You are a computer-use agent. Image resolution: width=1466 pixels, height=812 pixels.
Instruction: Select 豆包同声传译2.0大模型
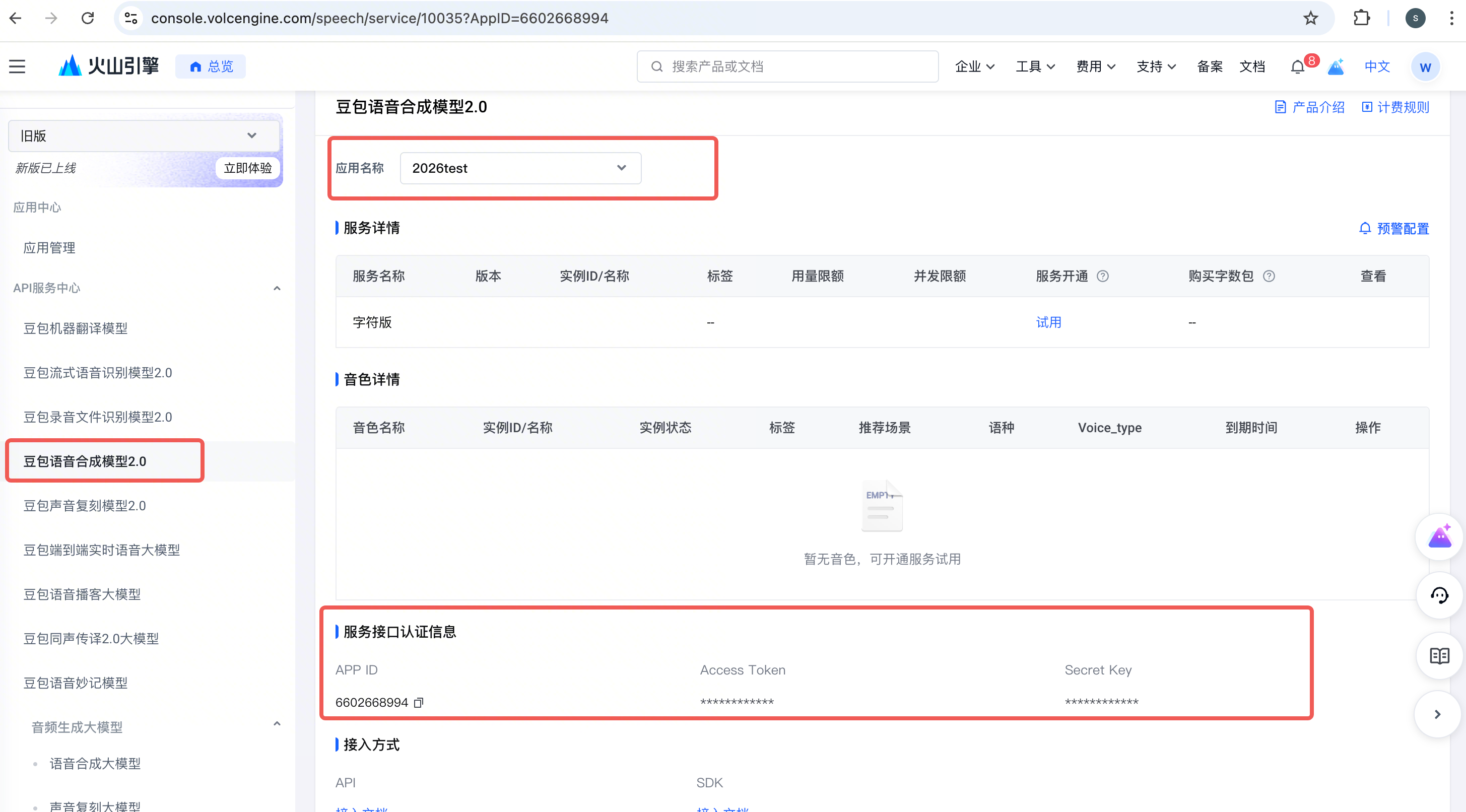tap(91, 639)
